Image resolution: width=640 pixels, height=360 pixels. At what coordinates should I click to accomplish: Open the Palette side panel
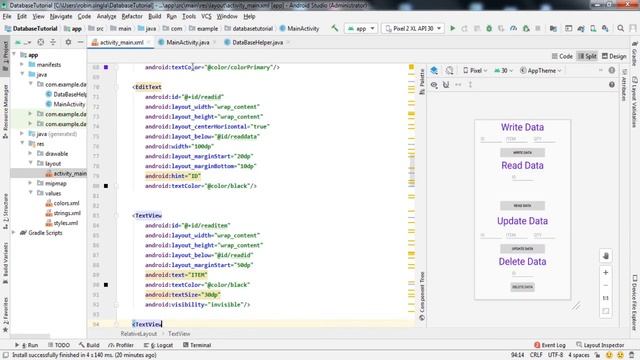click(422, 81)
